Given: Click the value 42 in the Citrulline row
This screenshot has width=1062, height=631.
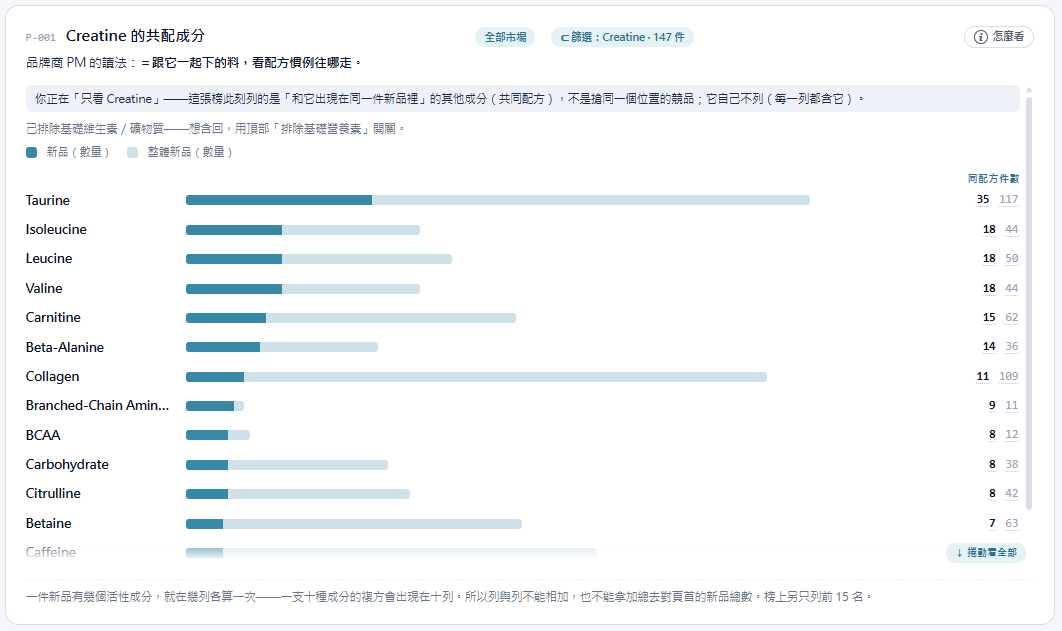Looking at the screenshot, I should 1012,494.
